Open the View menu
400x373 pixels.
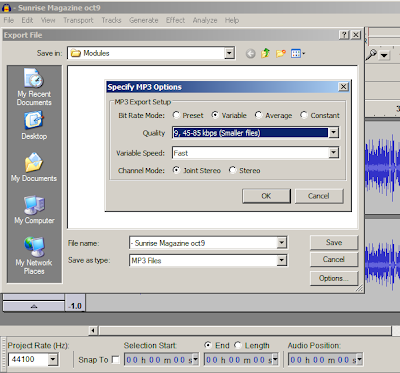[48, 20]
